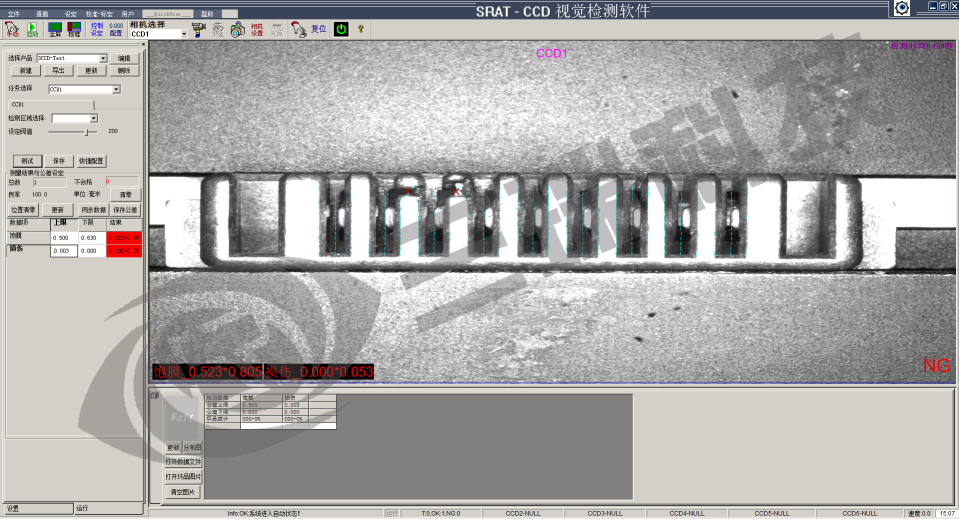This screenshot has width=959, height=519.
Task: Click the 不合格 count field
Action: point(122,182)
